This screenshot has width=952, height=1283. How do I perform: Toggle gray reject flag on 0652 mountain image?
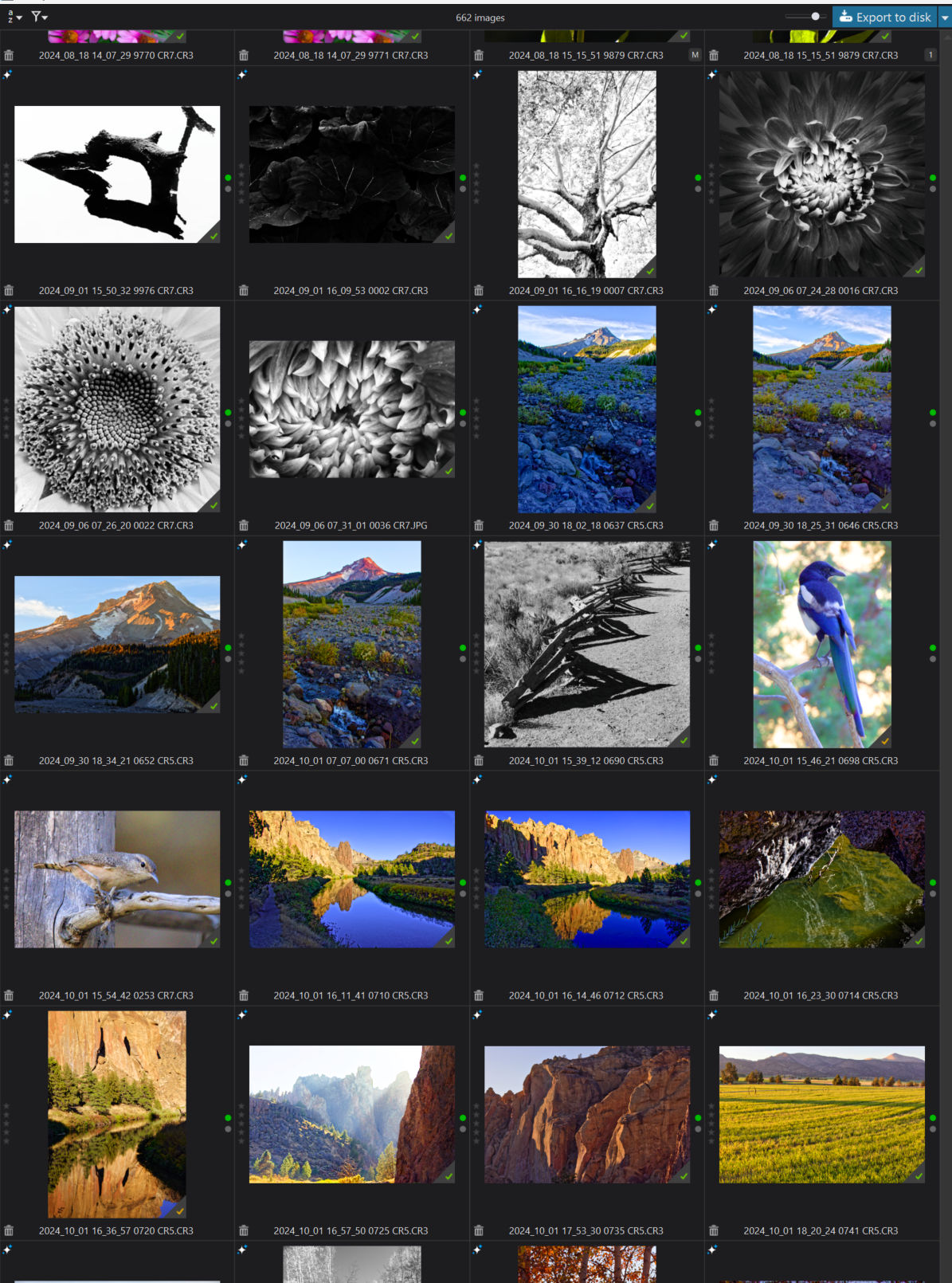click(228, 659)
